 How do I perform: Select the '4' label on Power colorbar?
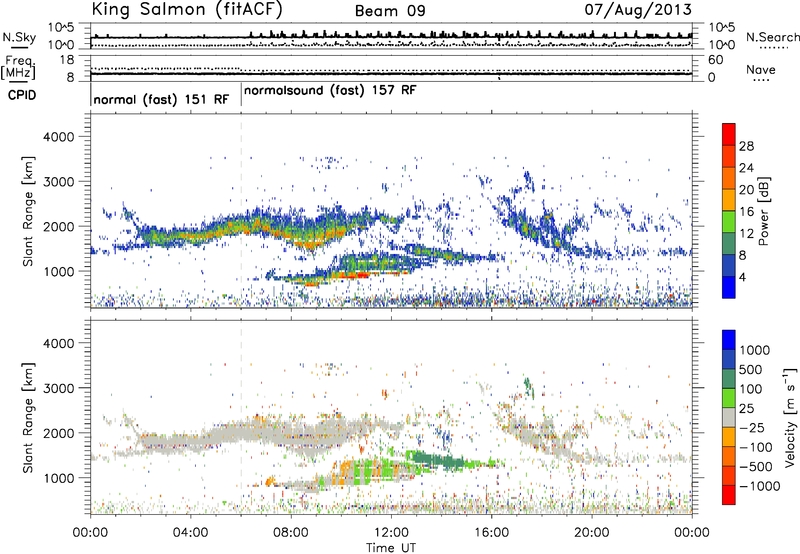pos(743,277)
